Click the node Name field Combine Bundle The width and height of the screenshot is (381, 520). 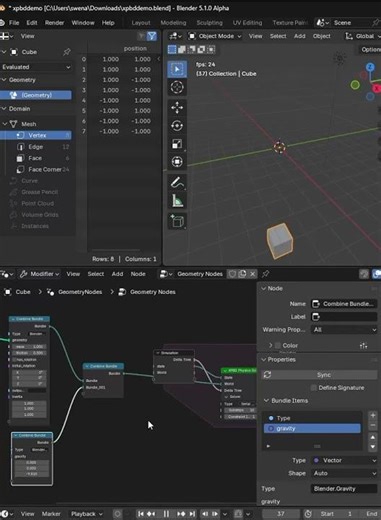[344, 304]
